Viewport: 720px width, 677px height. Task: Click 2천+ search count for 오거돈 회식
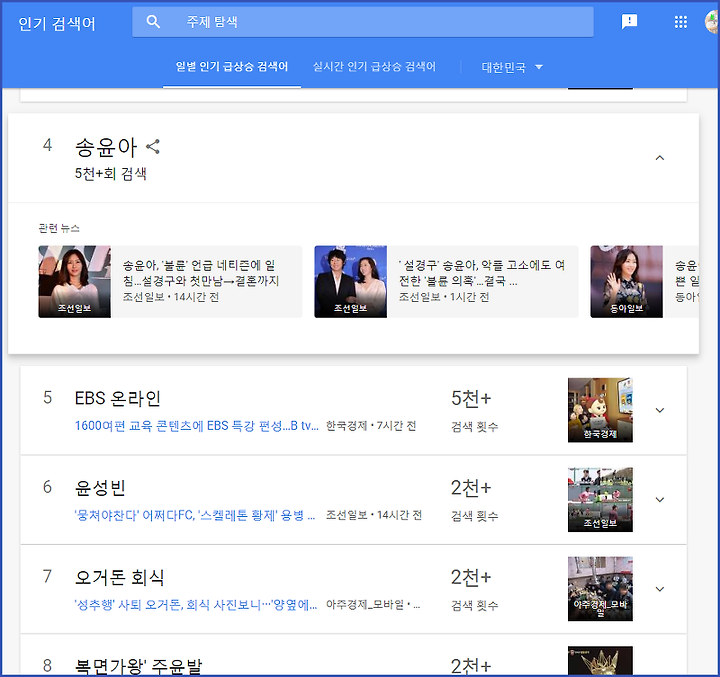(471, 577)
